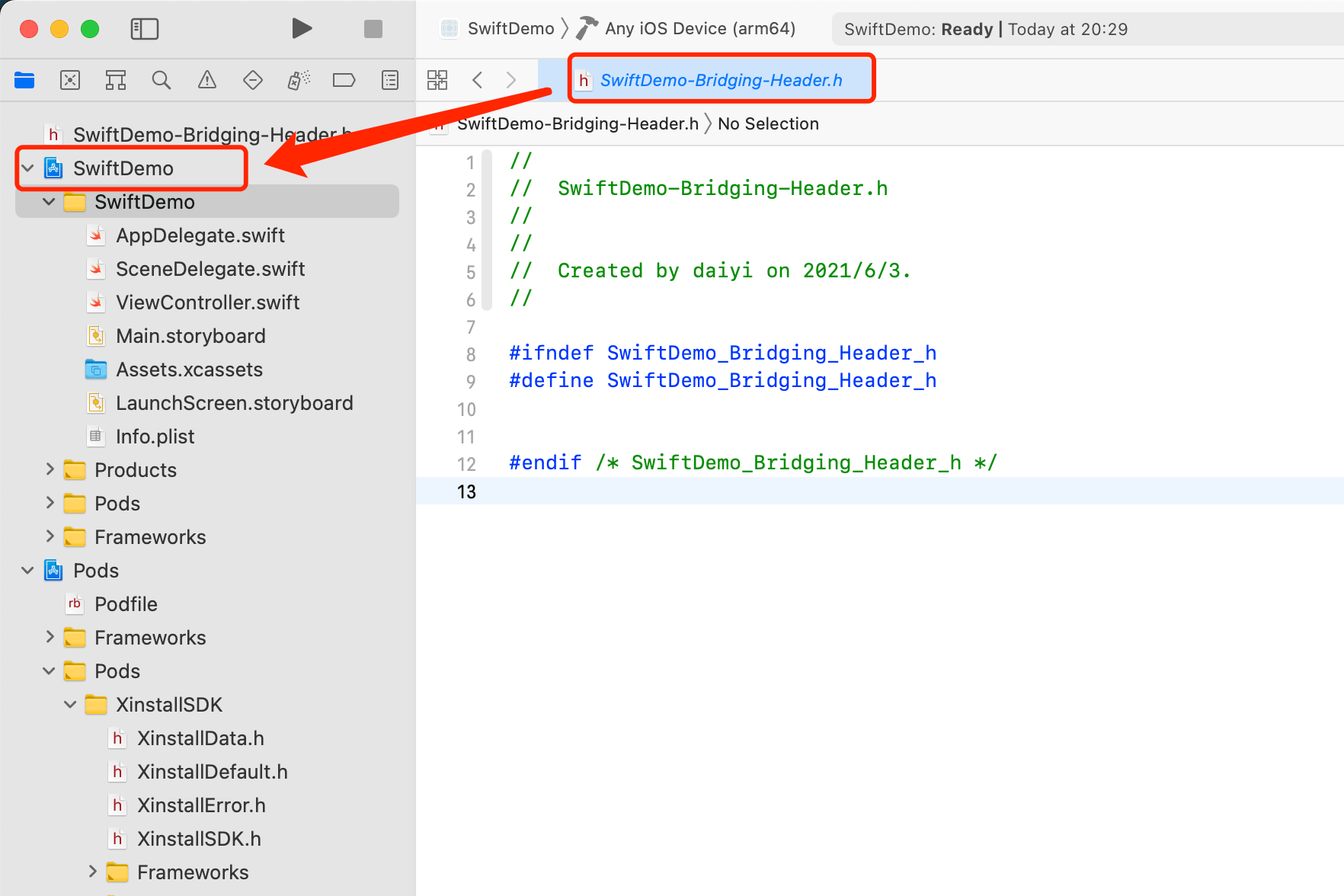
Task: Open the Breakpoint navigator
Action: [x=344, y=80]
